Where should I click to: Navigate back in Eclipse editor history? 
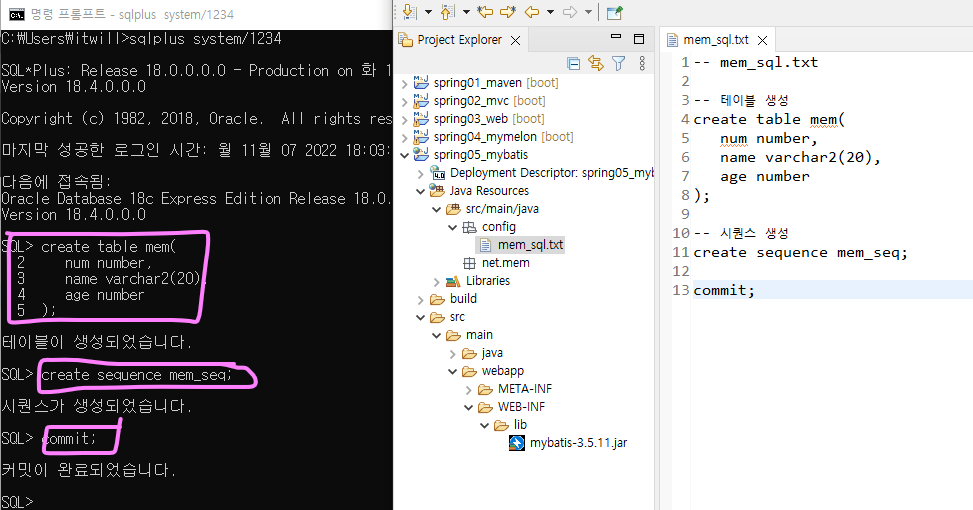pyautogui.click(x=532, y=12)
